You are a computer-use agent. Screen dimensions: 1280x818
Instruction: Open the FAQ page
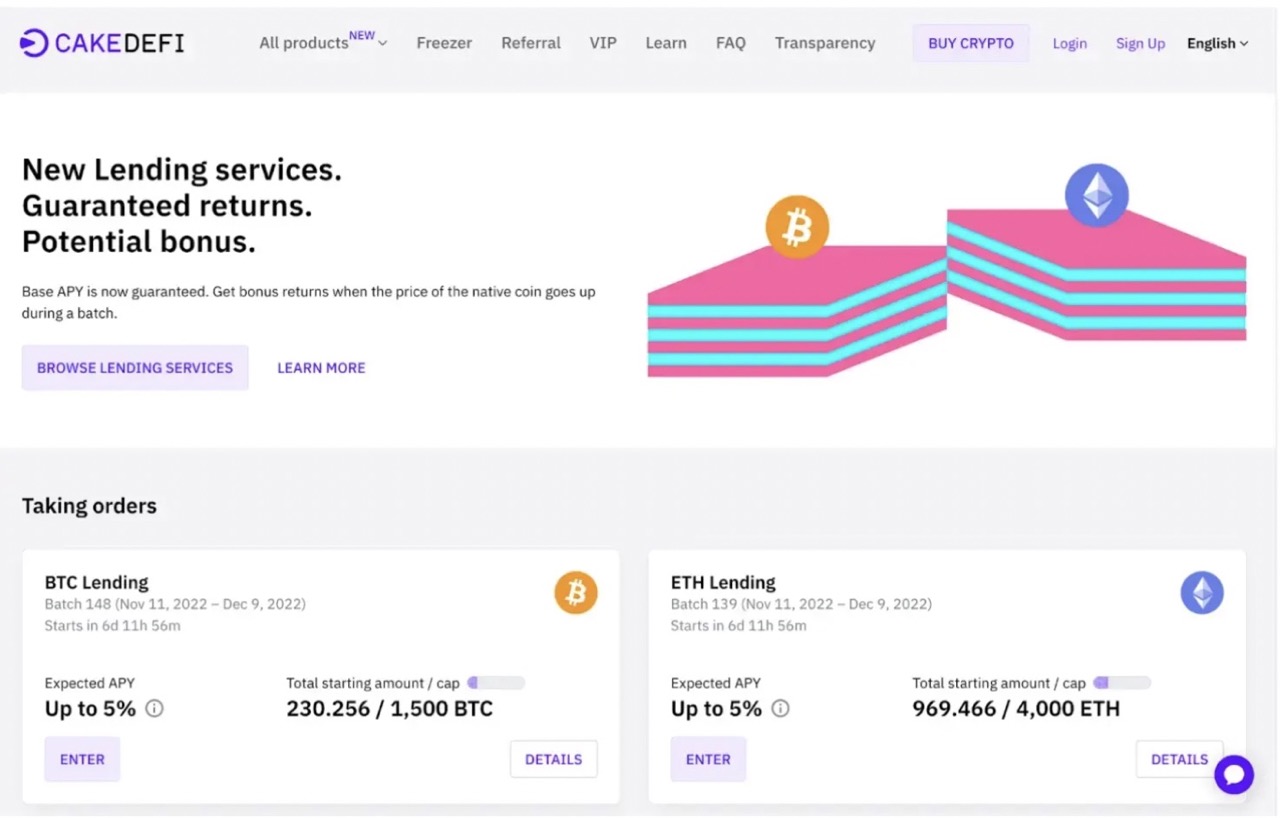(731, 43)
